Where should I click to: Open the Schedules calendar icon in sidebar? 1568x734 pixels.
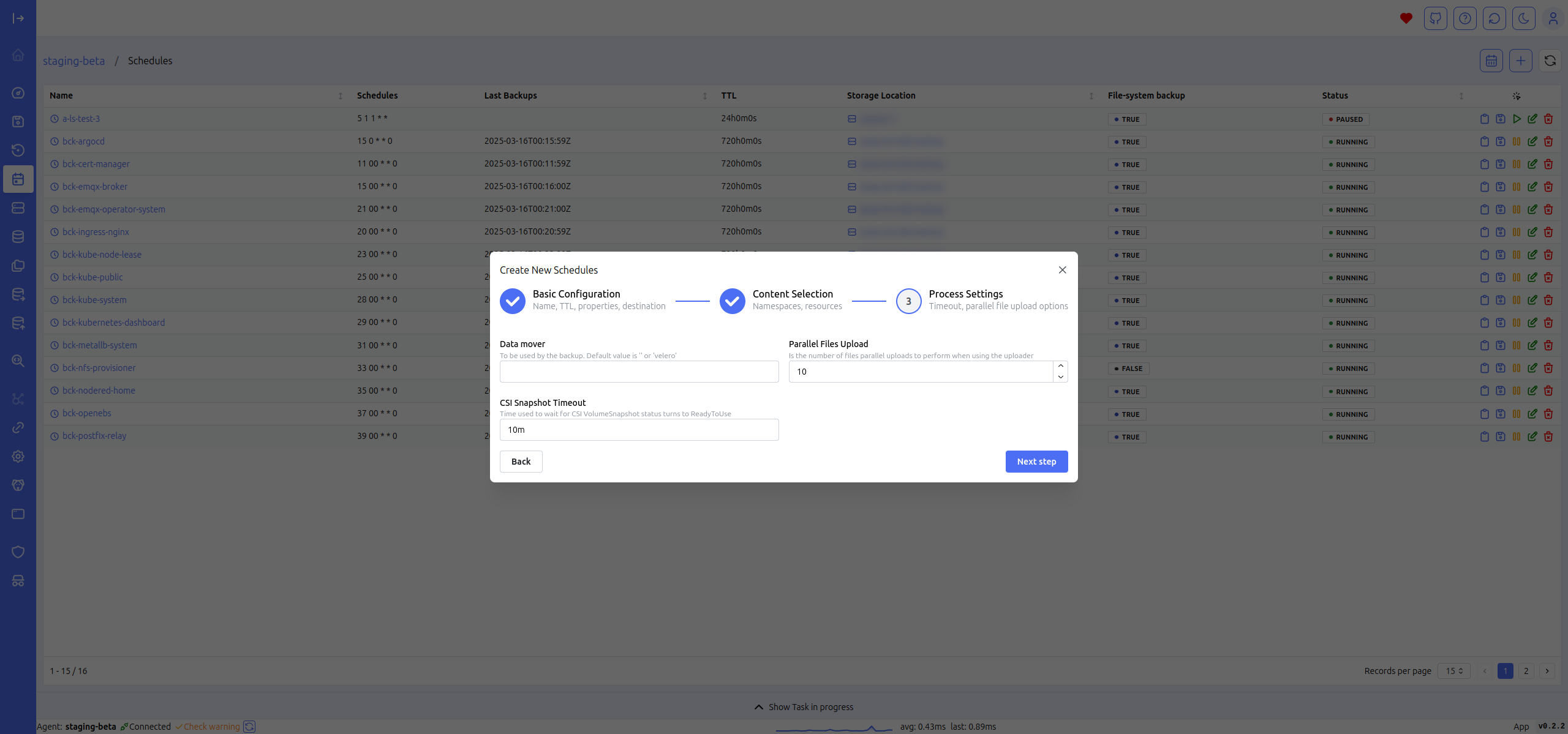pos(18,179)
